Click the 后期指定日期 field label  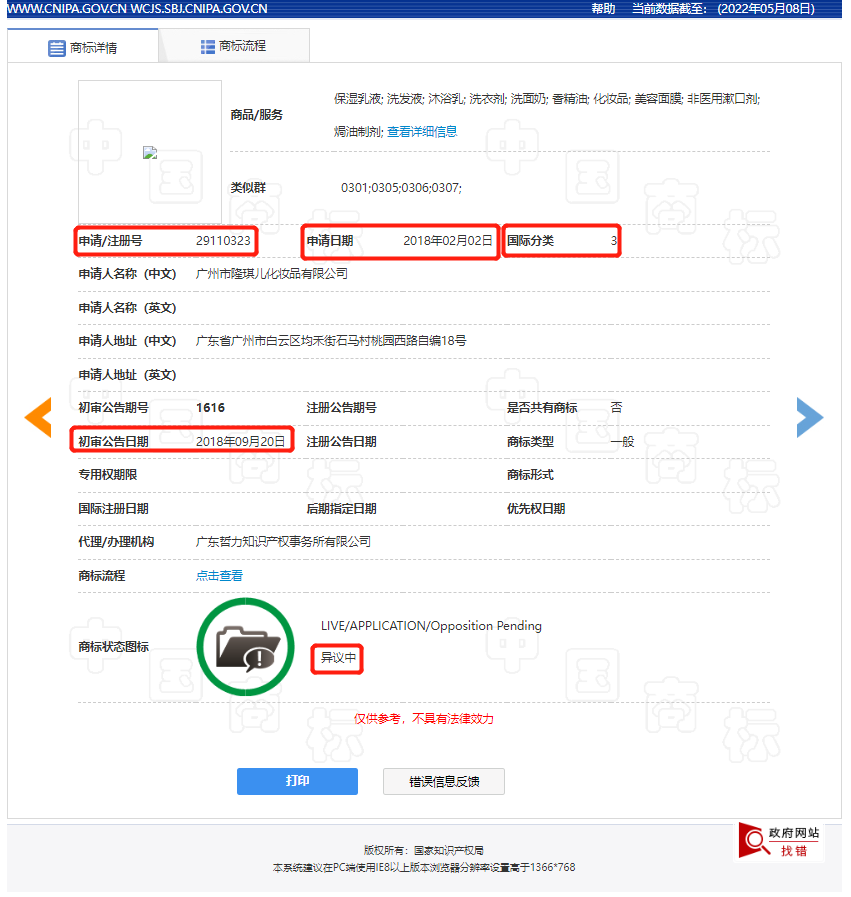coord(341,509)
